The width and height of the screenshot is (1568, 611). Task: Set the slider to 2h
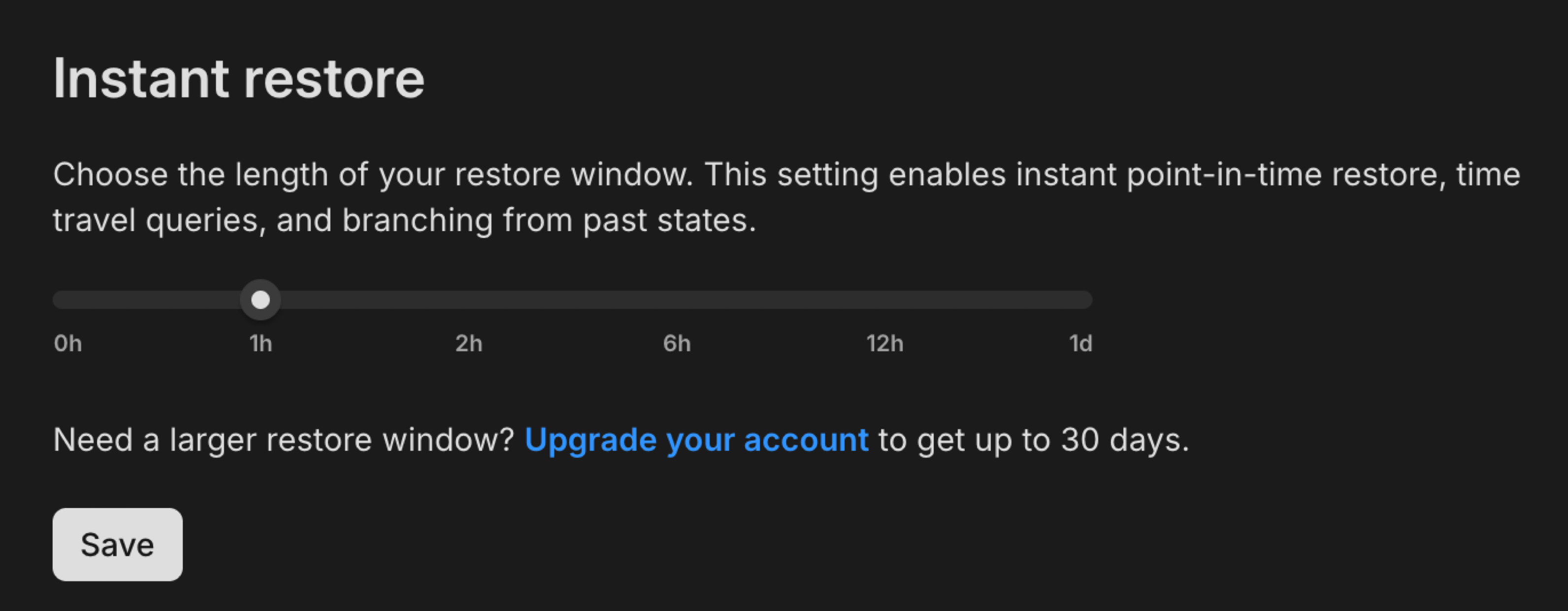pyautogui.click(x=469, y=300)
